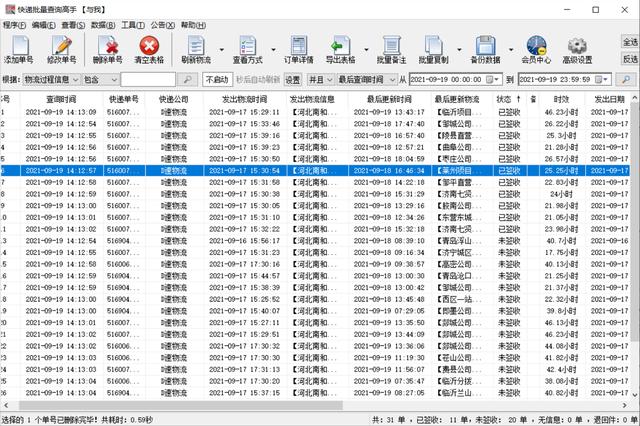This screenshot has width=640, height=426.
Task: Click the 2021-09-16 15:56:17 发出物流时间 cell
Action: (x=244, y=241)
